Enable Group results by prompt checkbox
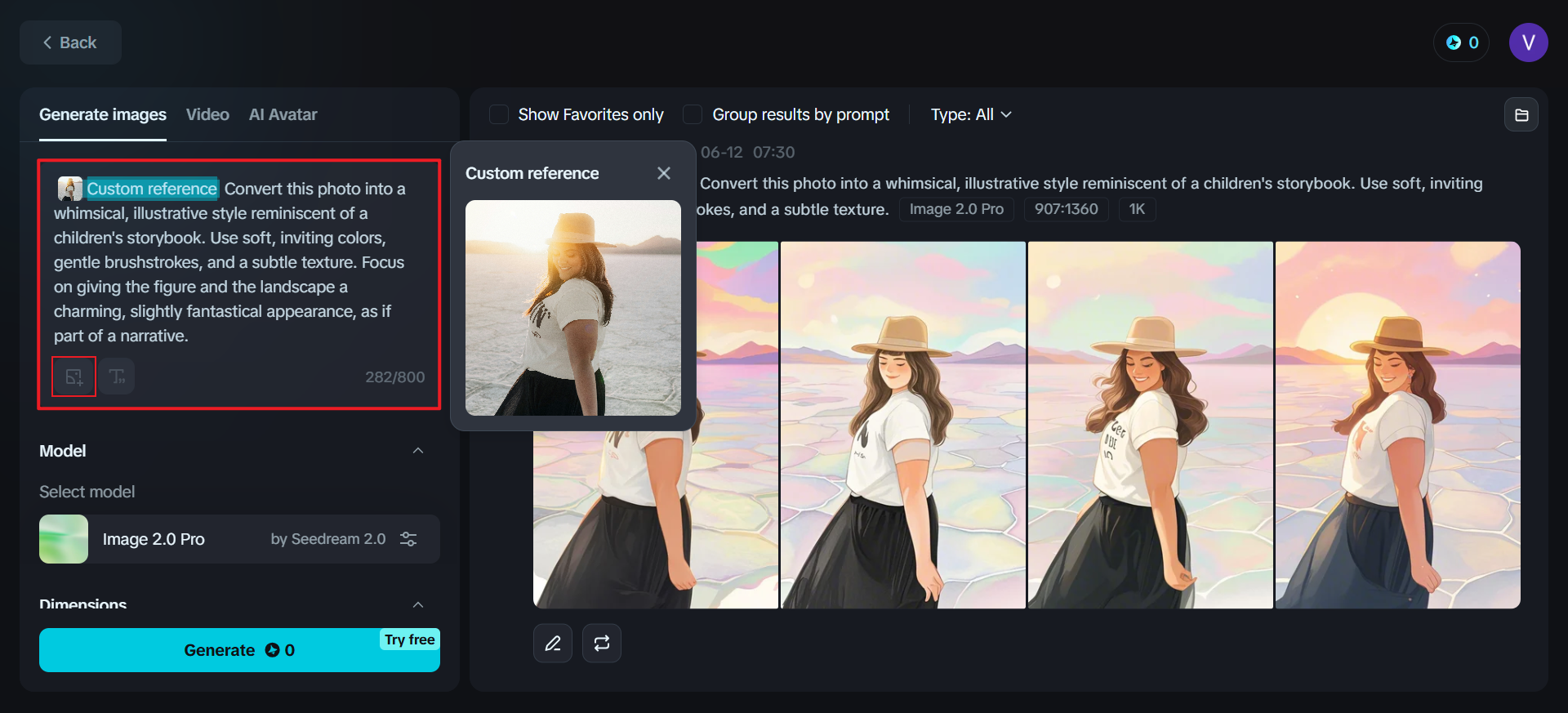The width and height of the screenshot is (1568, 713). click(693, 114)
